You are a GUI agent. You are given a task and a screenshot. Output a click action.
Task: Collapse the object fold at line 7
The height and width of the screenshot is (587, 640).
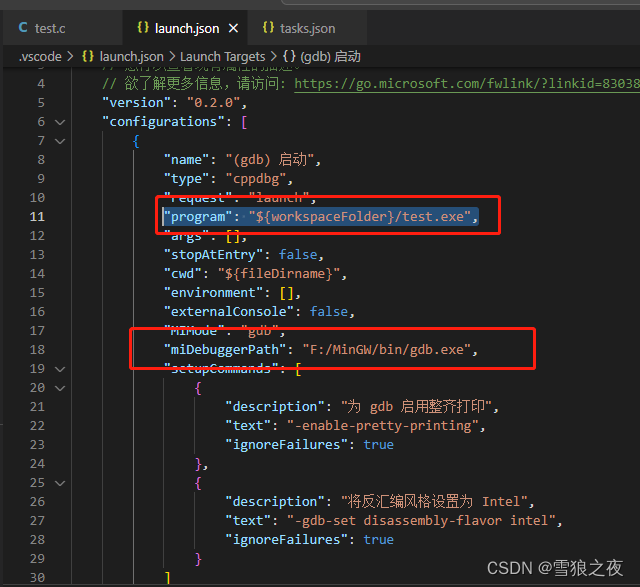[x=60, y=141]
